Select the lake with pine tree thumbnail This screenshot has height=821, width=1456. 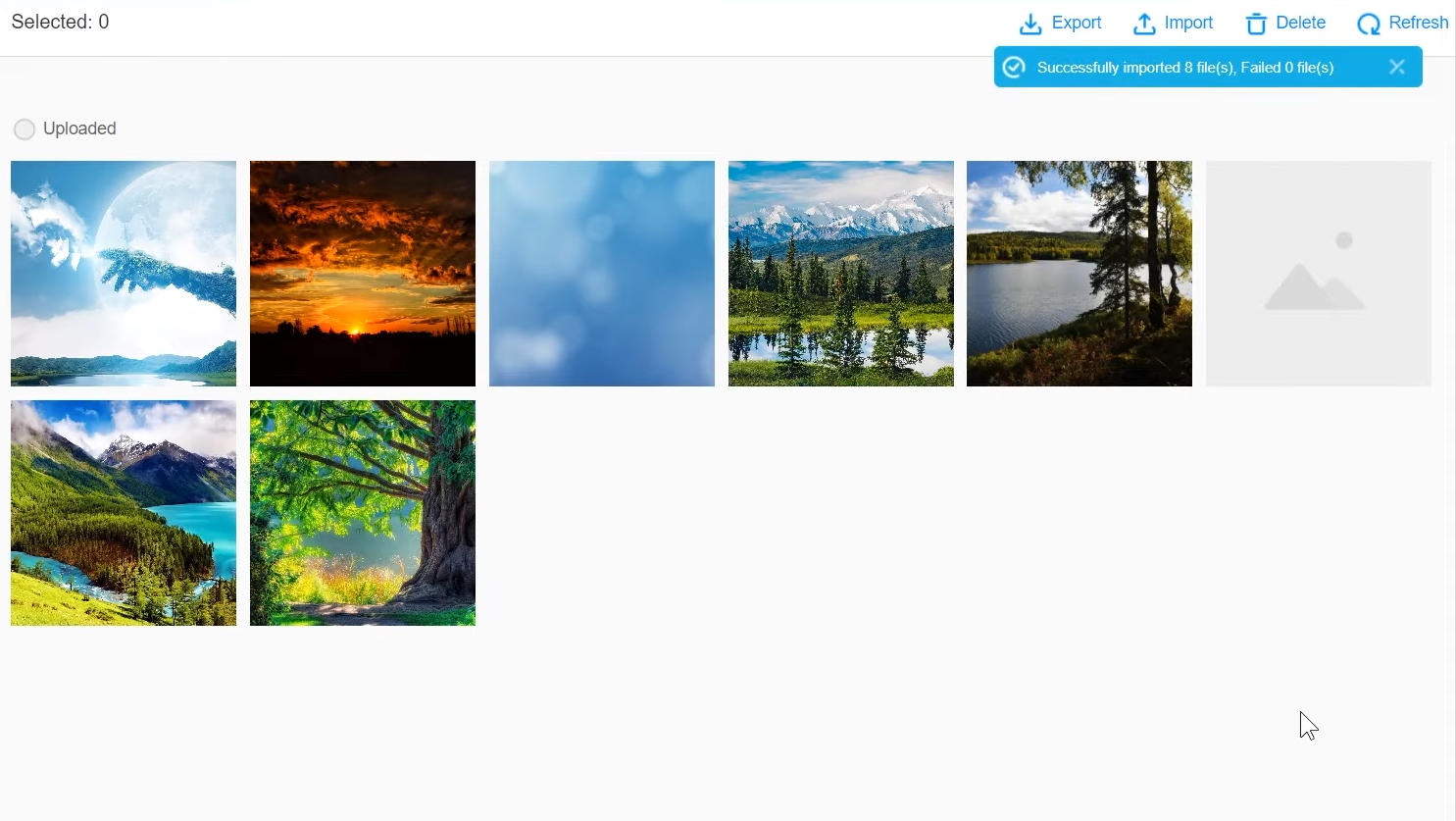tap(1079, 274)
